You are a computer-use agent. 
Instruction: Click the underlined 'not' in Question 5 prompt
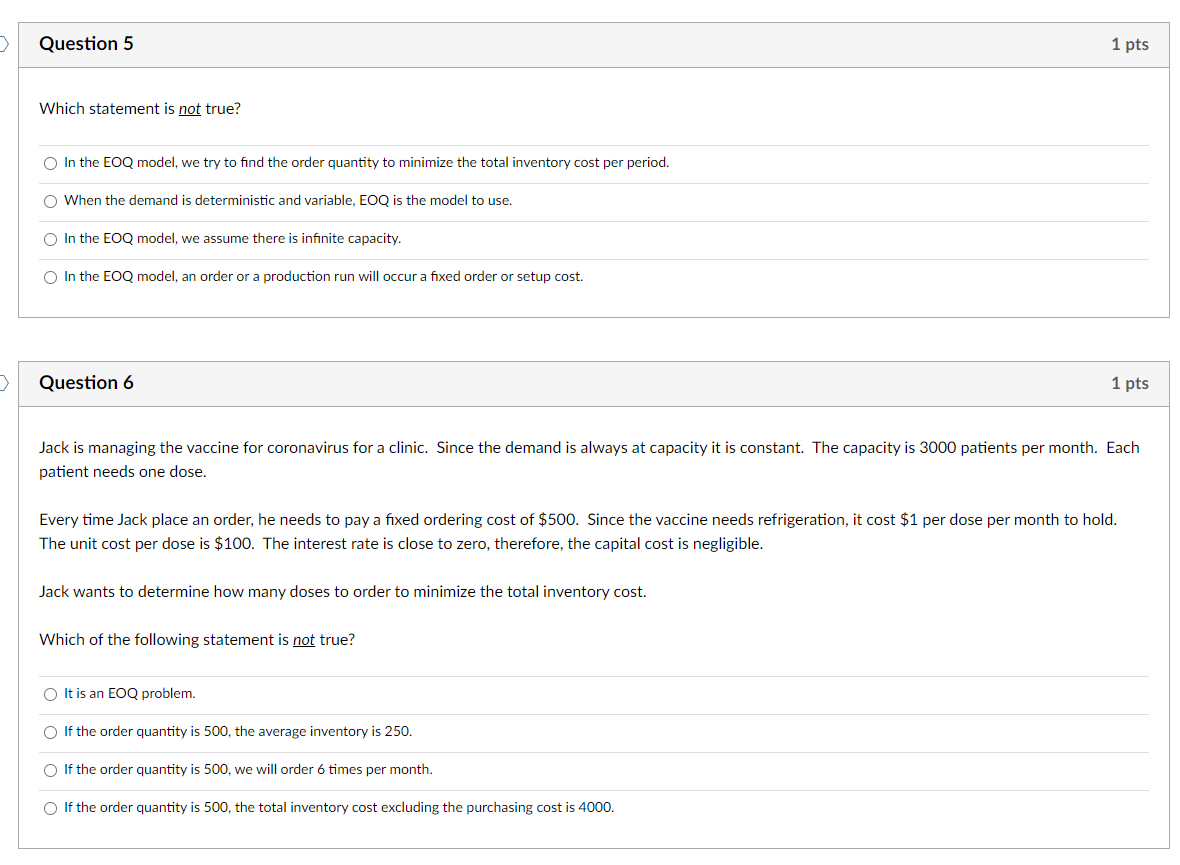pyautogui.click(x=189, y=108)
